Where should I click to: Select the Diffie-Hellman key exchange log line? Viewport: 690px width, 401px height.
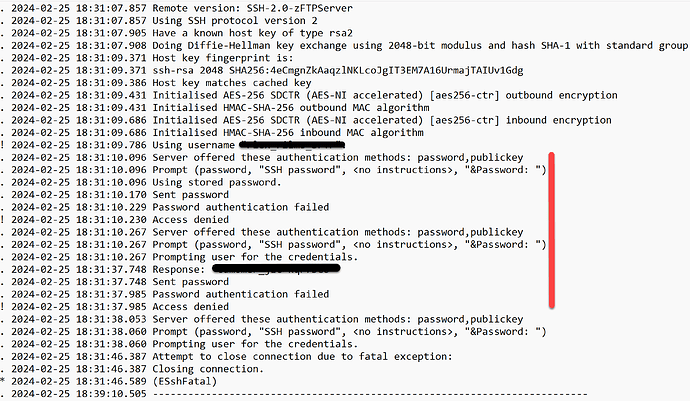(x=344, y=45)
